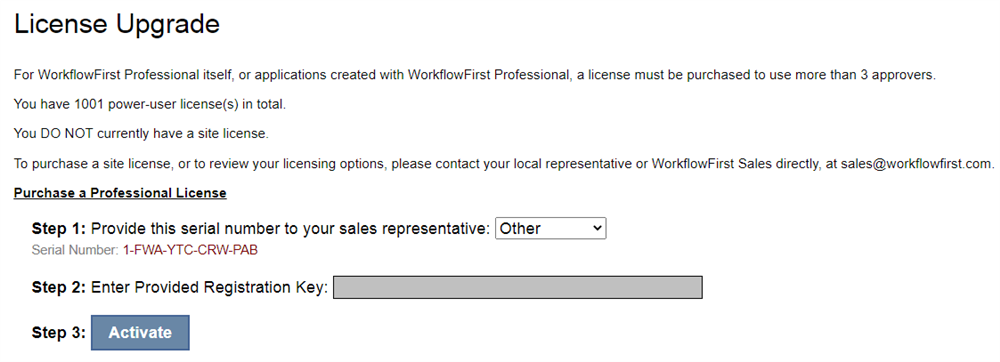Image resolution: width=1000 pixels, height=362 pixels.
Task: Click the bold Step 3 label
Action: coord(59,333)
